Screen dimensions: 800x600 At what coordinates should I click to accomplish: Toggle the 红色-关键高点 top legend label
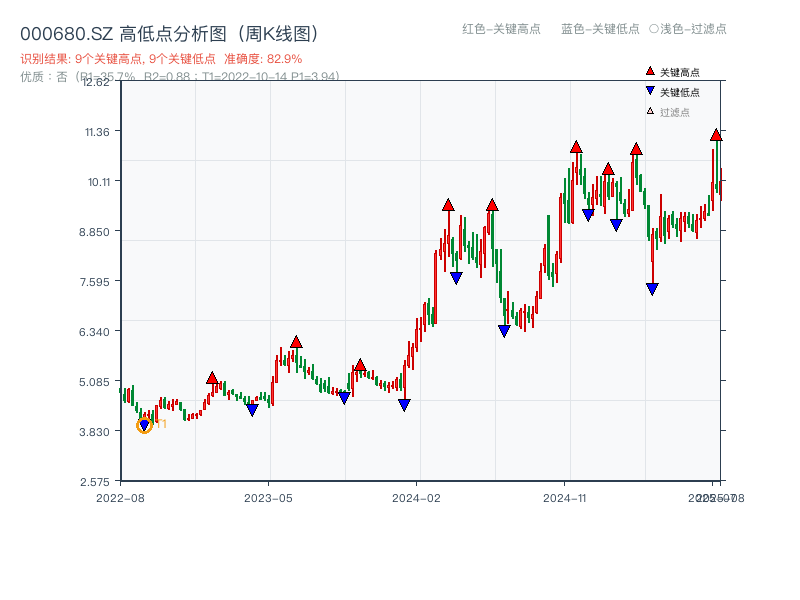(x=501, y=29)
